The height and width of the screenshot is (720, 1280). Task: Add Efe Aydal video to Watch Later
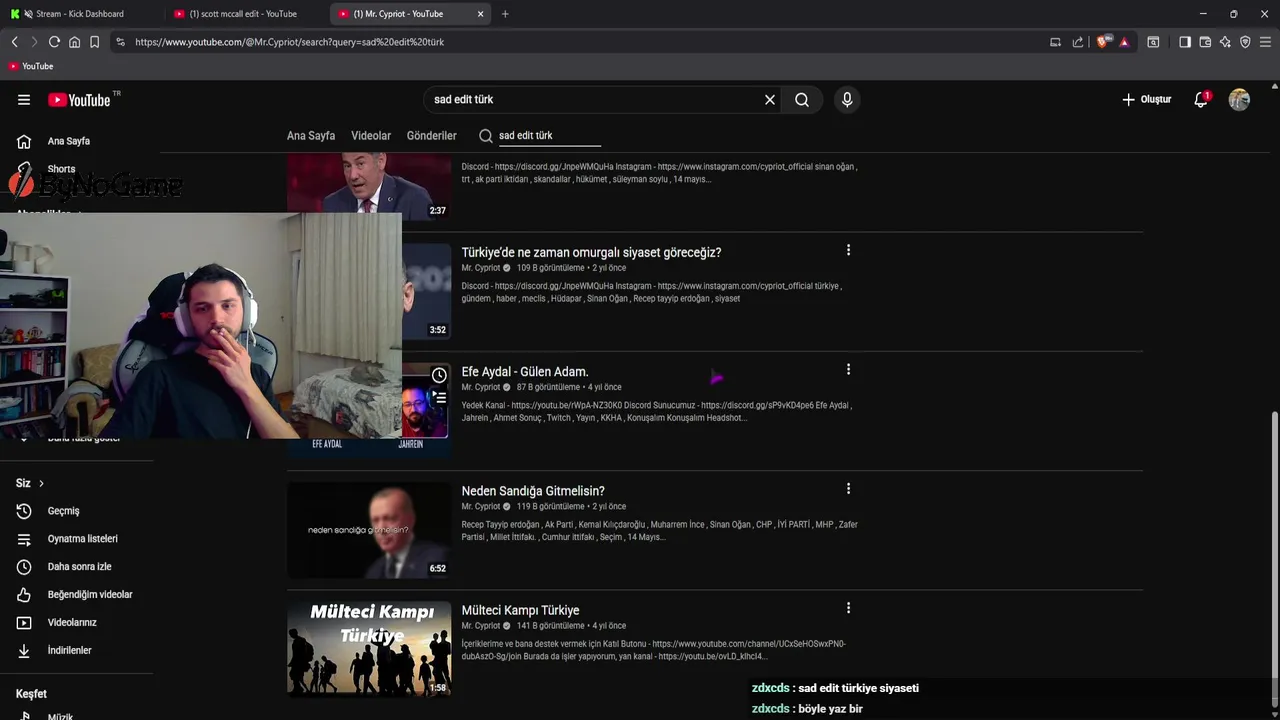439,375
